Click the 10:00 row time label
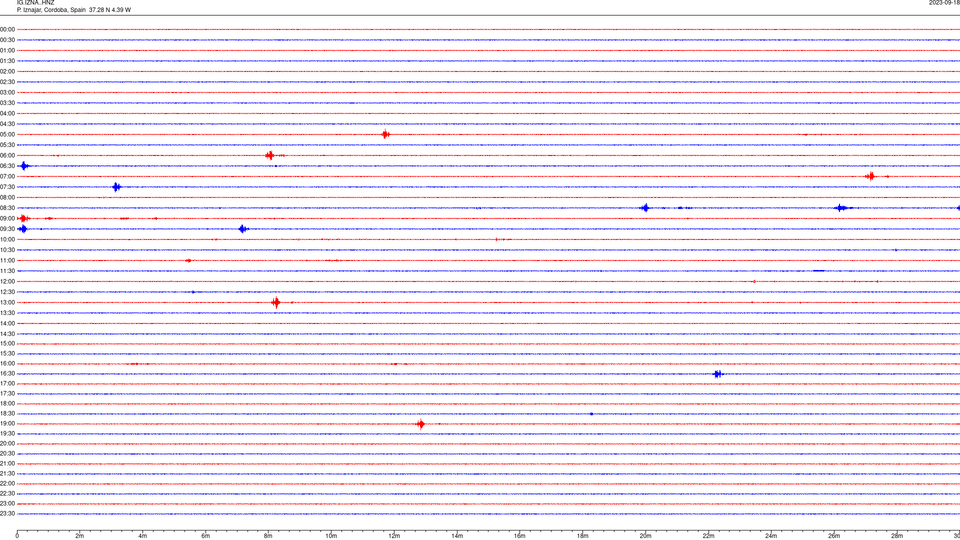 [x=7, y=239]
